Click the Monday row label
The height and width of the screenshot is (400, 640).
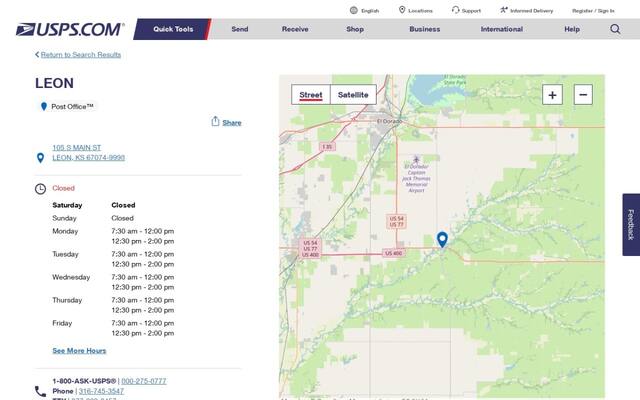pyautogui.click(x=65, y=231)
